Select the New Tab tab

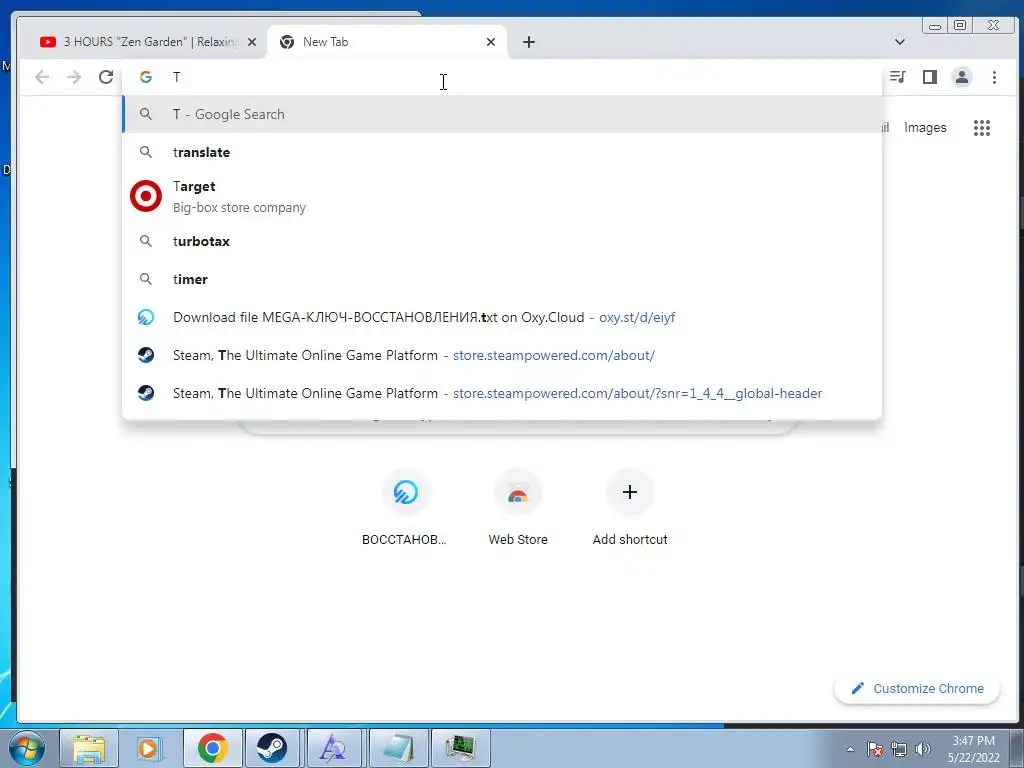pos(387,42)
